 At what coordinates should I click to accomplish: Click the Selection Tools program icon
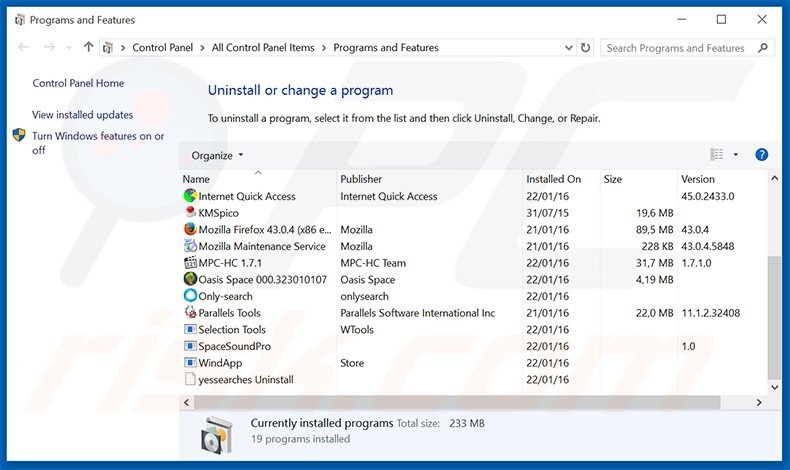coord(190,329)
